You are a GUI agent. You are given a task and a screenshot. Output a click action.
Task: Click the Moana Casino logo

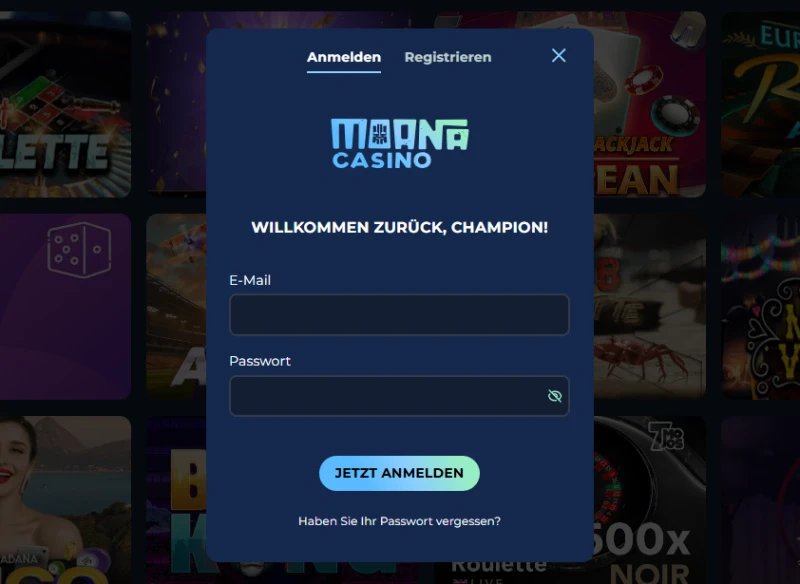click(x=399, y=143)
